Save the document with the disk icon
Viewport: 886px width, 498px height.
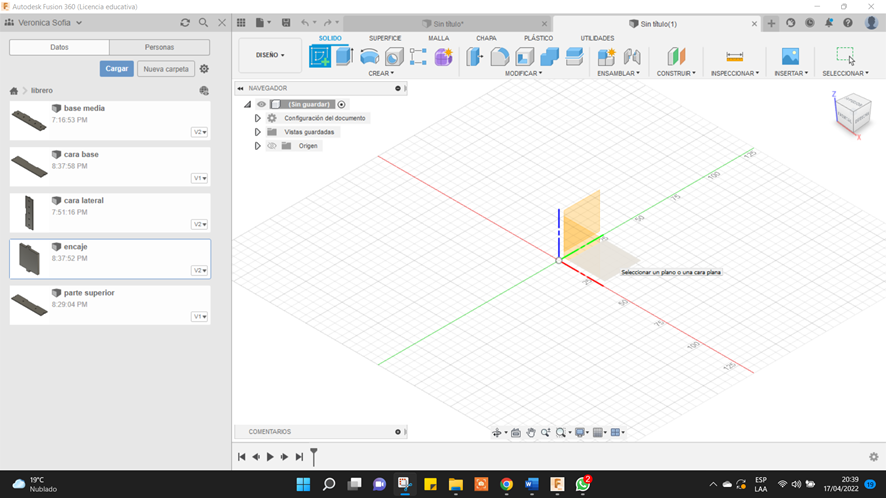tap(286, 23)
